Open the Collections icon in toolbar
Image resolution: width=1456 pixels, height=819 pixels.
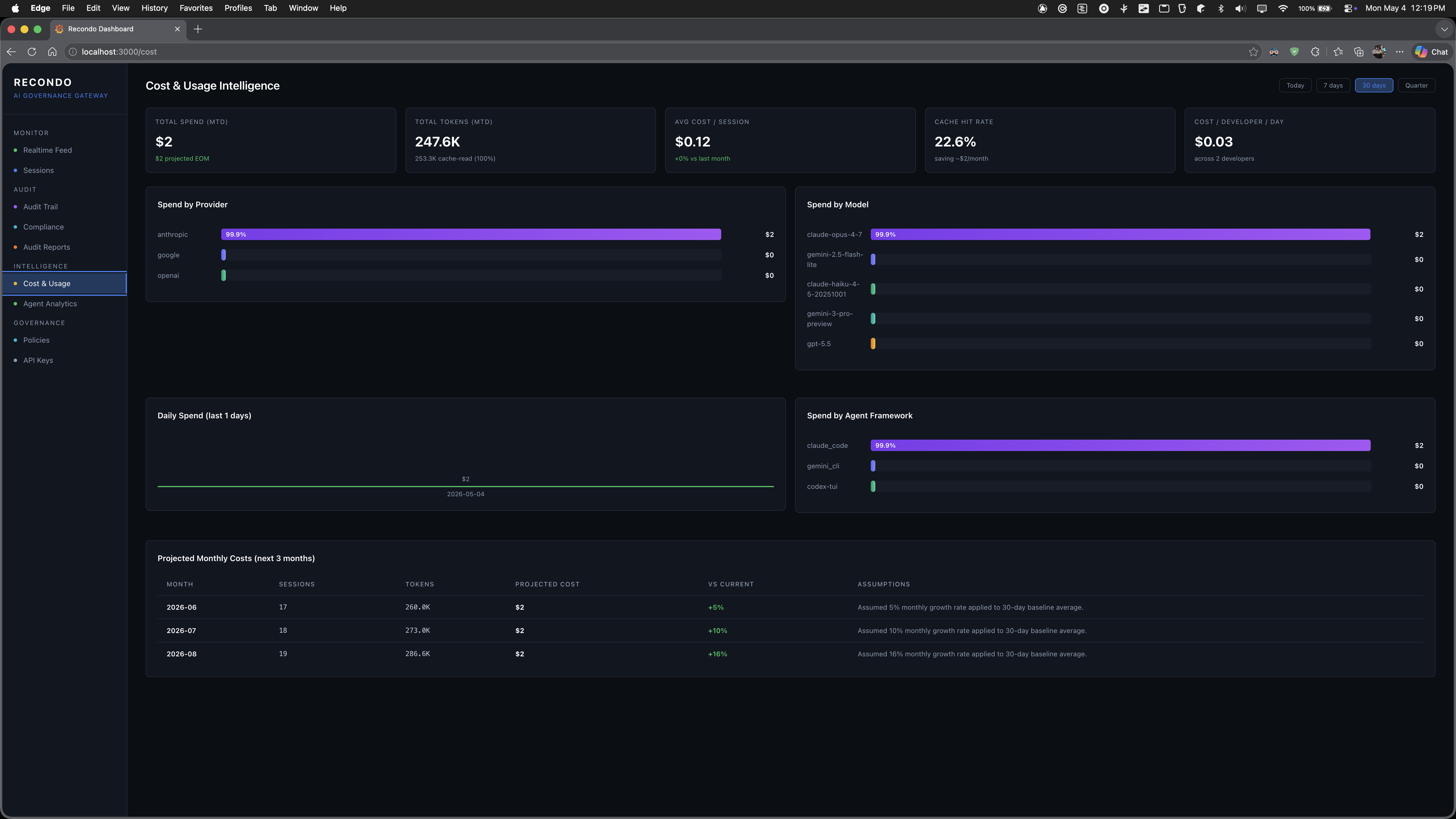[x=1359, y=52]
